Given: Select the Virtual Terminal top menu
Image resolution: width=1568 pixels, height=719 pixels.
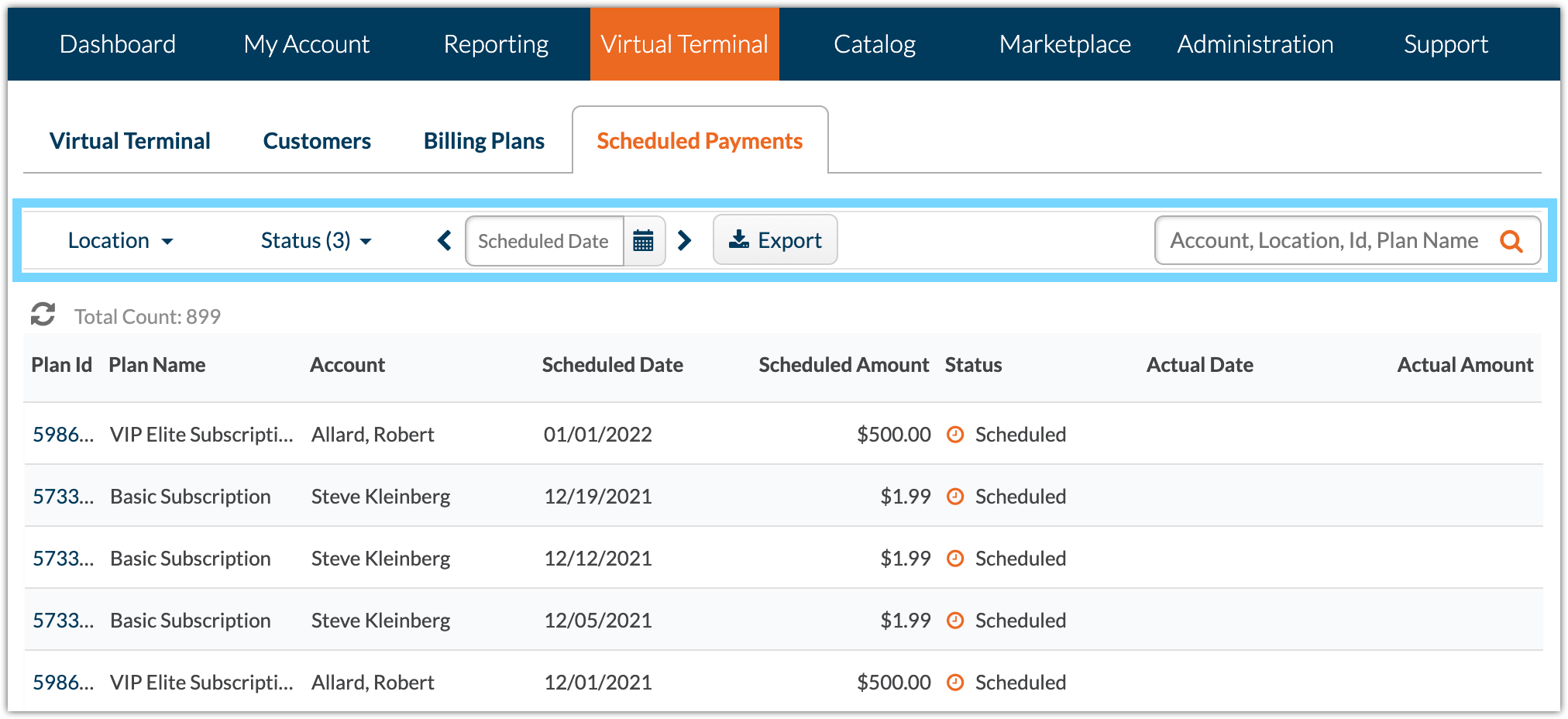Looking at the screenshot, I should pyautogui.click(x=685, y=44).
